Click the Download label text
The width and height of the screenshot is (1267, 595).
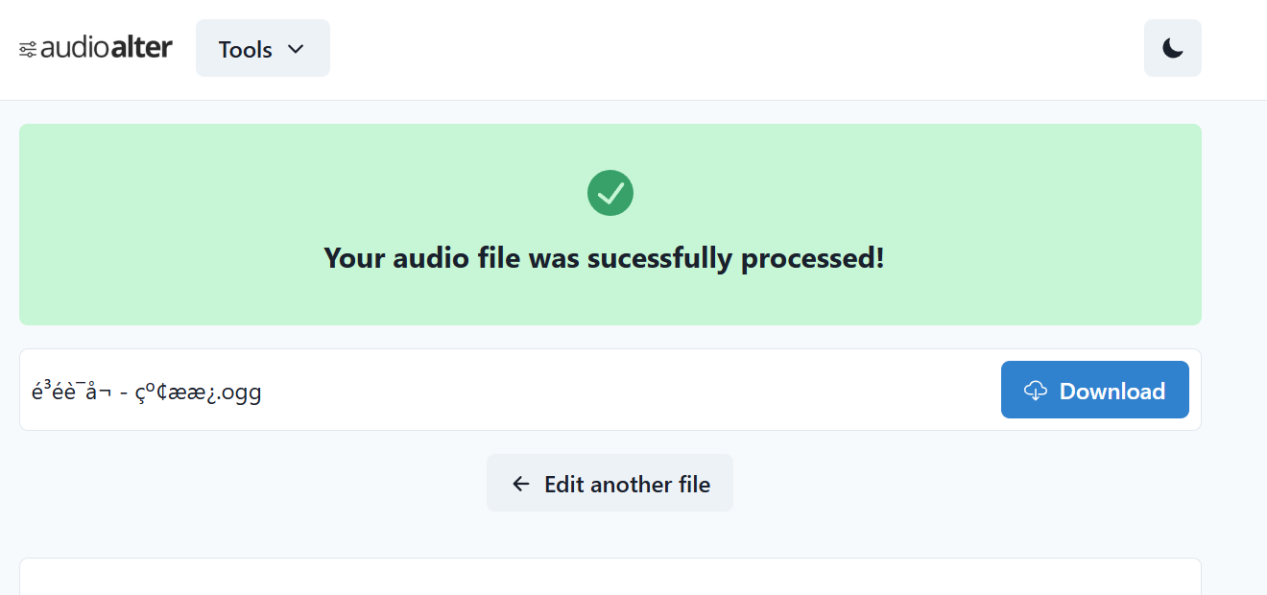[x=1112, y=391]
